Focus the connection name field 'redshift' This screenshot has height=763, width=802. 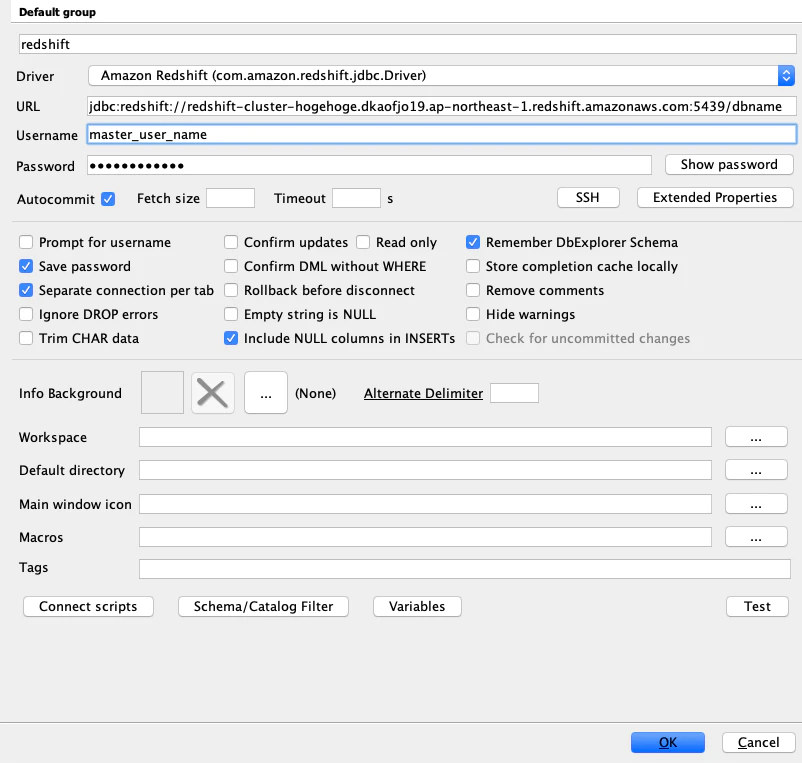408,44
